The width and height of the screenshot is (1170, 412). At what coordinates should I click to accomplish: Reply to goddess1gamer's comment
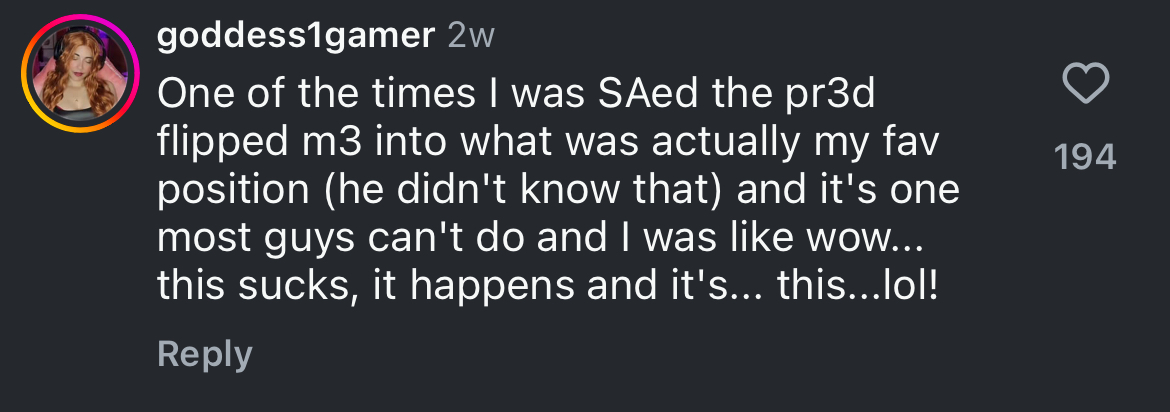coord(205,355)
